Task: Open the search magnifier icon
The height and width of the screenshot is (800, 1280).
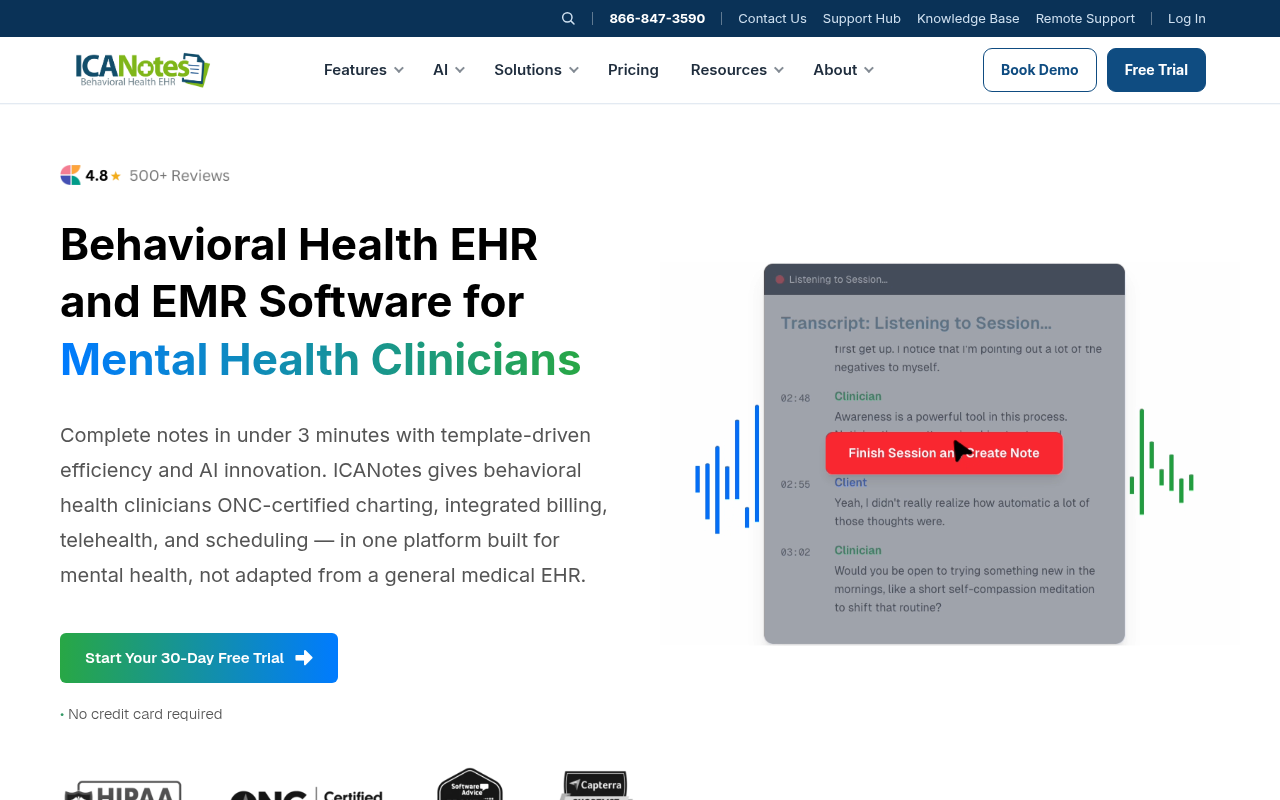Action: [568, 18]
